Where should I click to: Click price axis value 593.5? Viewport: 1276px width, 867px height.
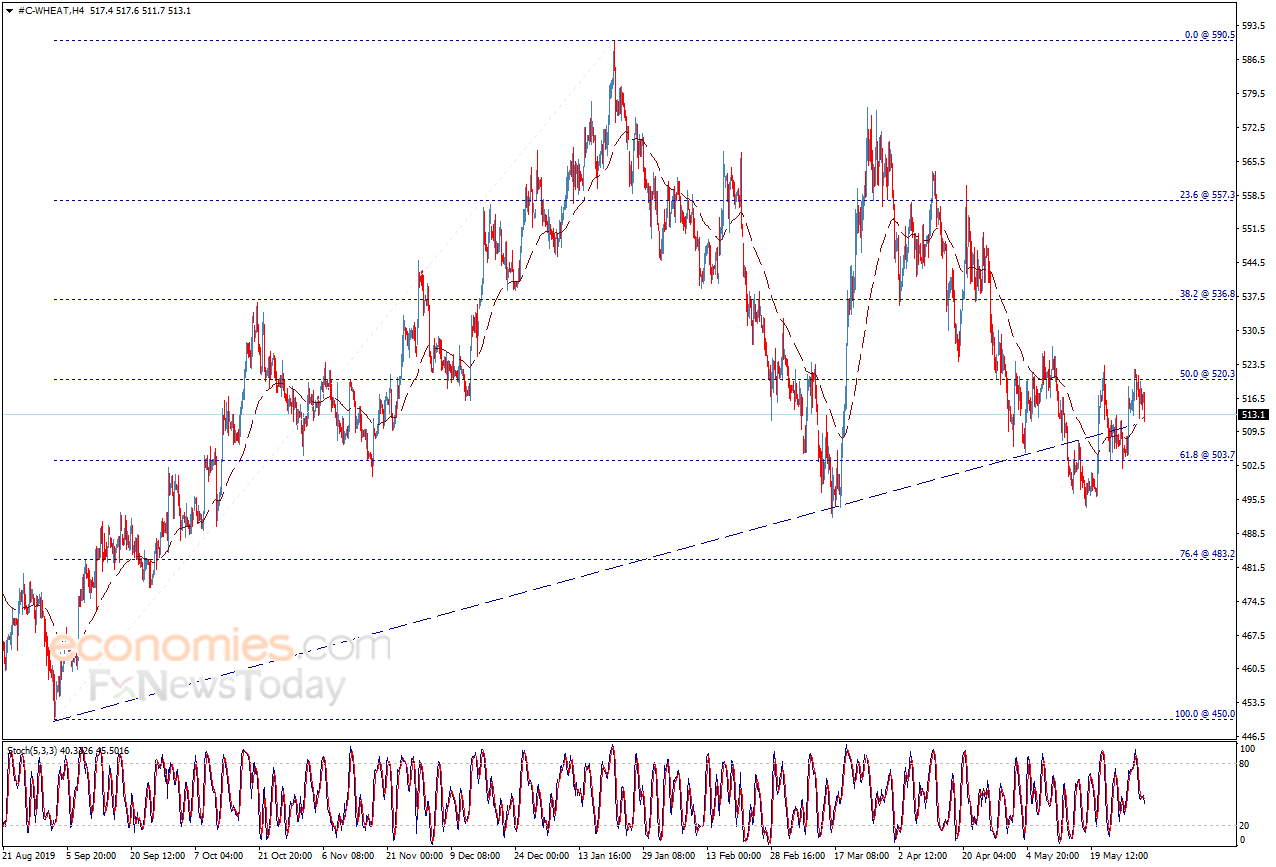(x=1254, y=25)
